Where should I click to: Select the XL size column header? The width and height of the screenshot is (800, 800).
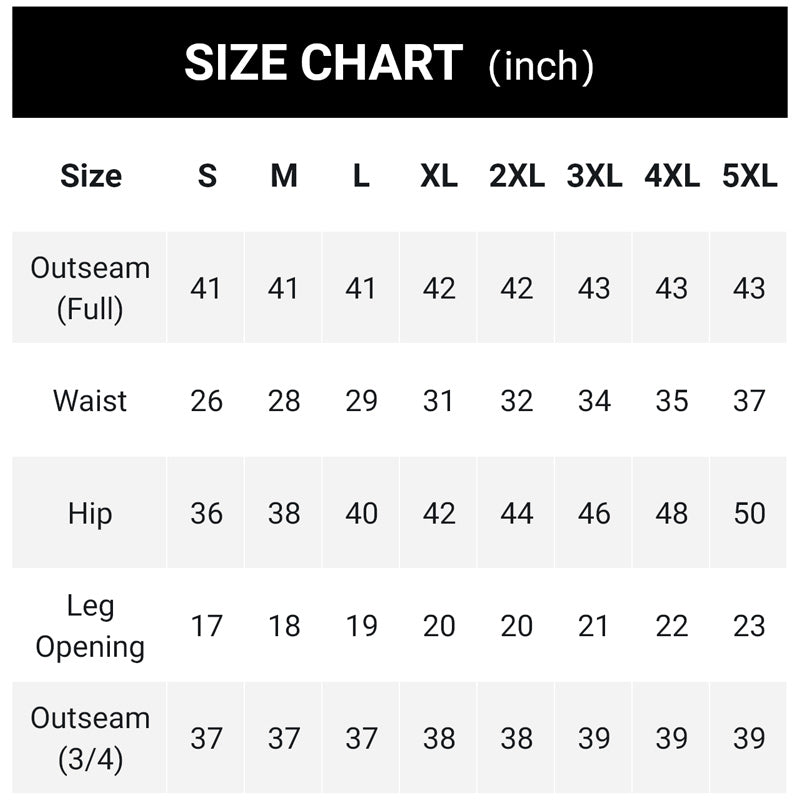pyautogui.click(x=439, y=176)
